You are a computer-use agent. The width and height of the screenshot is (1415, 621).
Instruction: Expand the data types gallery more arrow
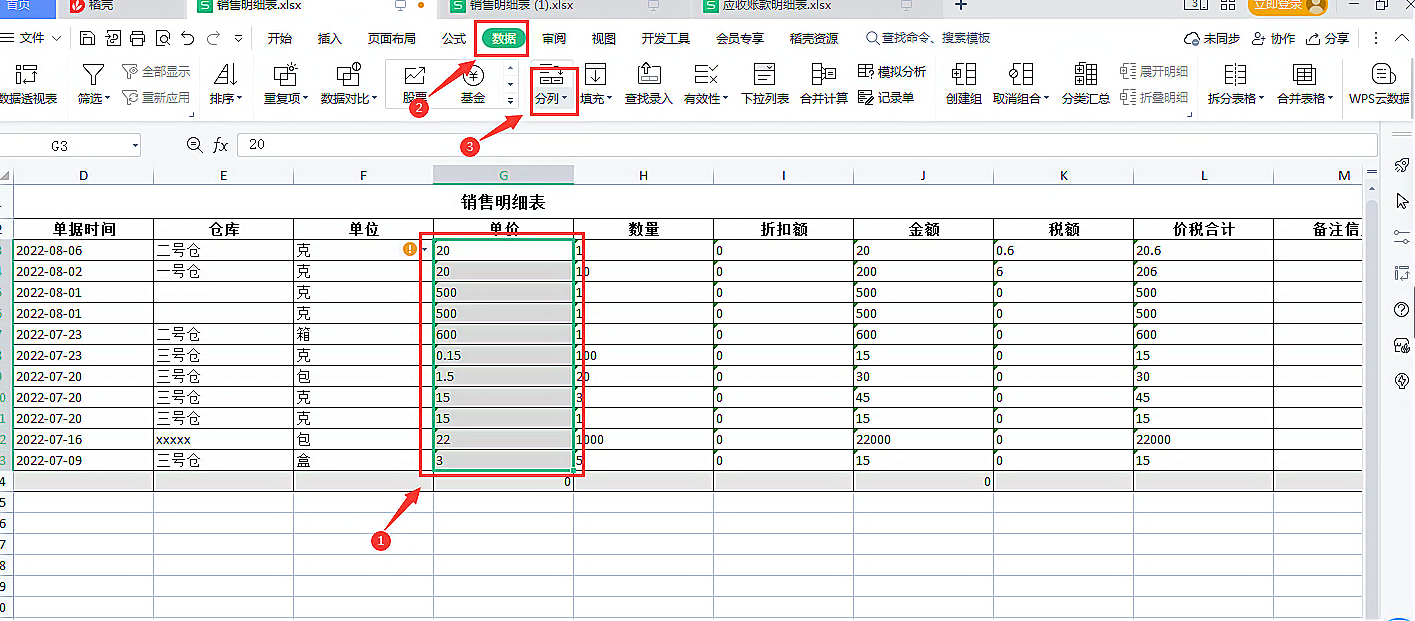511,100
